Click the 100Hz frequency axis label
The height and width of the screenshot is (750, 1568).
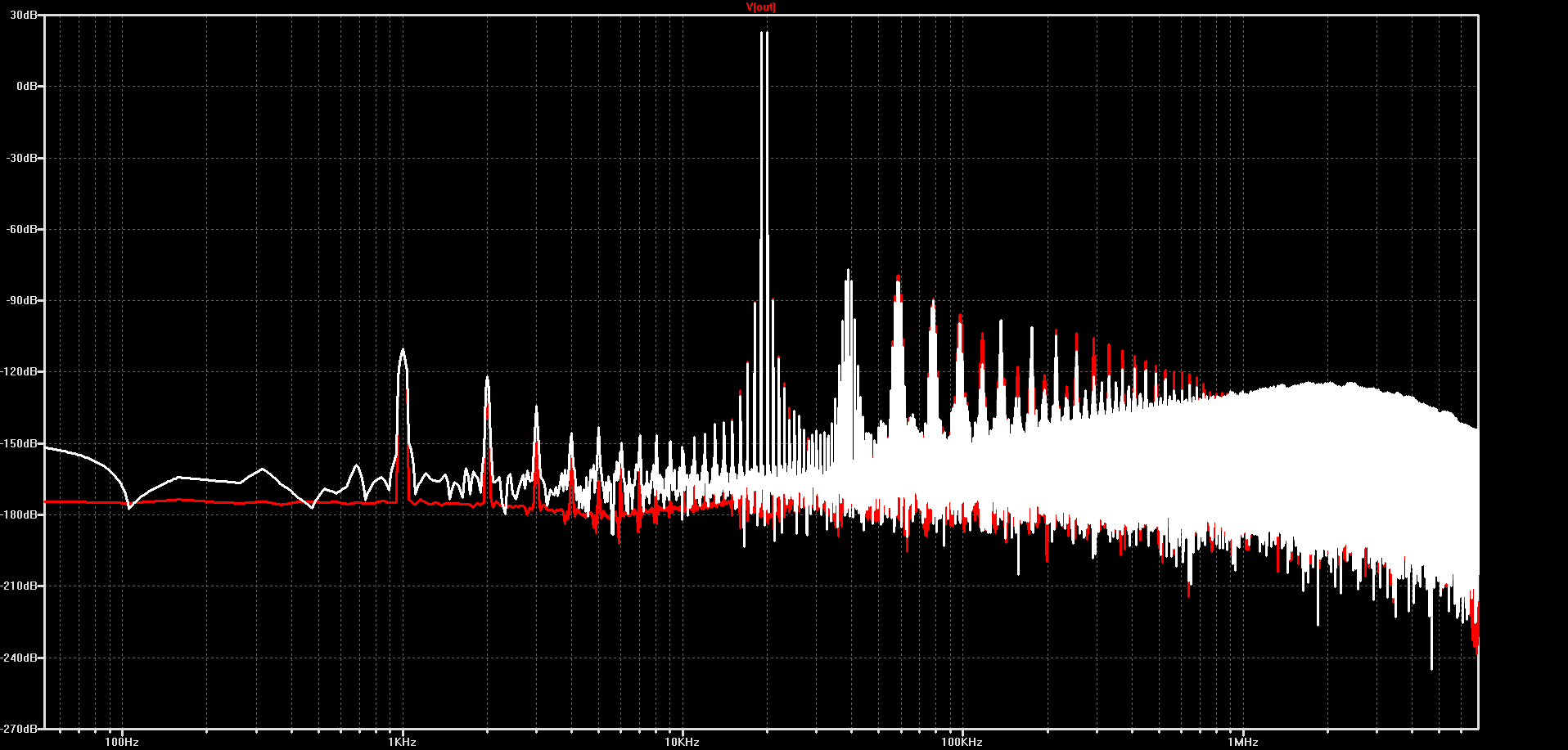[122, 742]
